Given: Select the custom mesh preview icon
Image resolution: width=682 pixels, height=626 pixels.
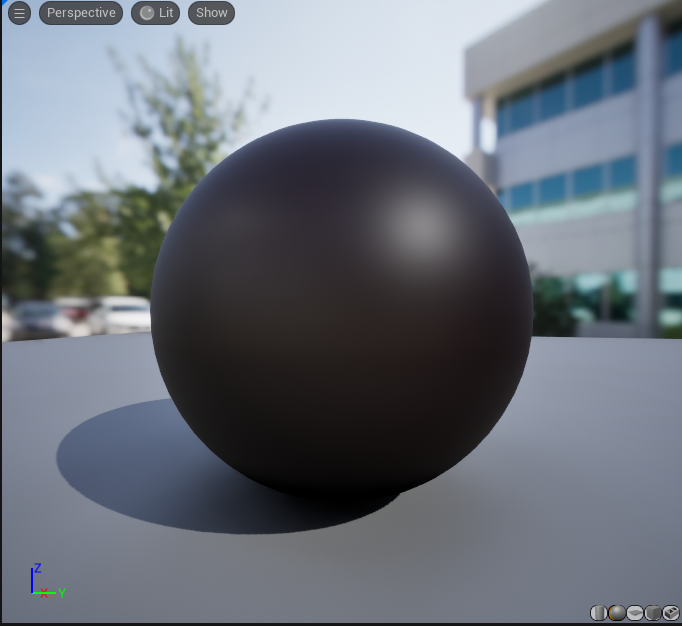Looking at the screenshot, I should click(671, 613).
